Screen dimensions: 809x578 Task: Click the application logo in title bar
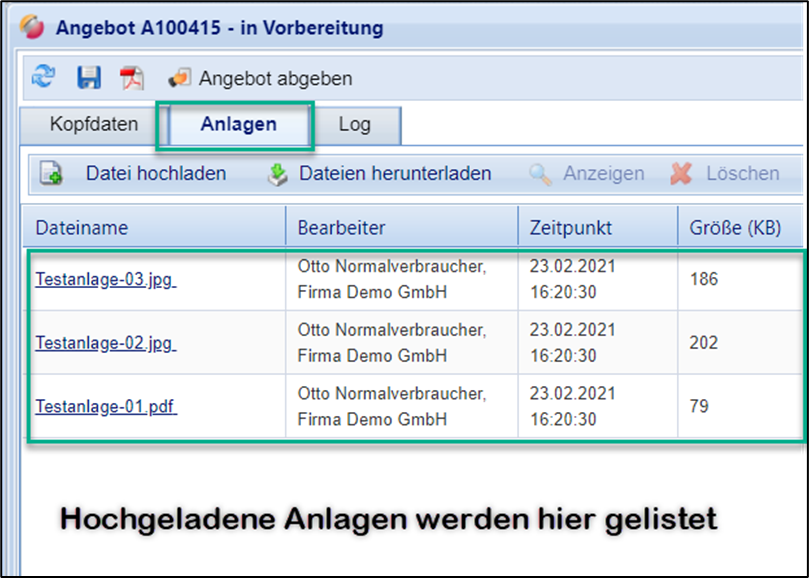click(32, 27)
